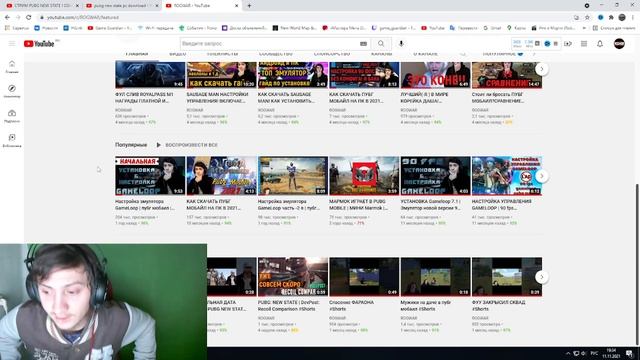This screenshot has height=360, width=640.
Task: Open the 'Спасение ФАРАОНА #Shorts' title
Action: point(351,306)
